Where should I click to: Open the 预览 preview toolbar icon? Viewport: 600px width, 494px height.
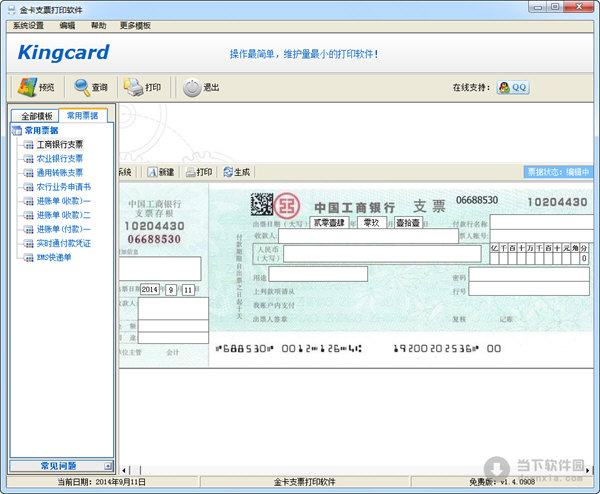click(27, 87)
